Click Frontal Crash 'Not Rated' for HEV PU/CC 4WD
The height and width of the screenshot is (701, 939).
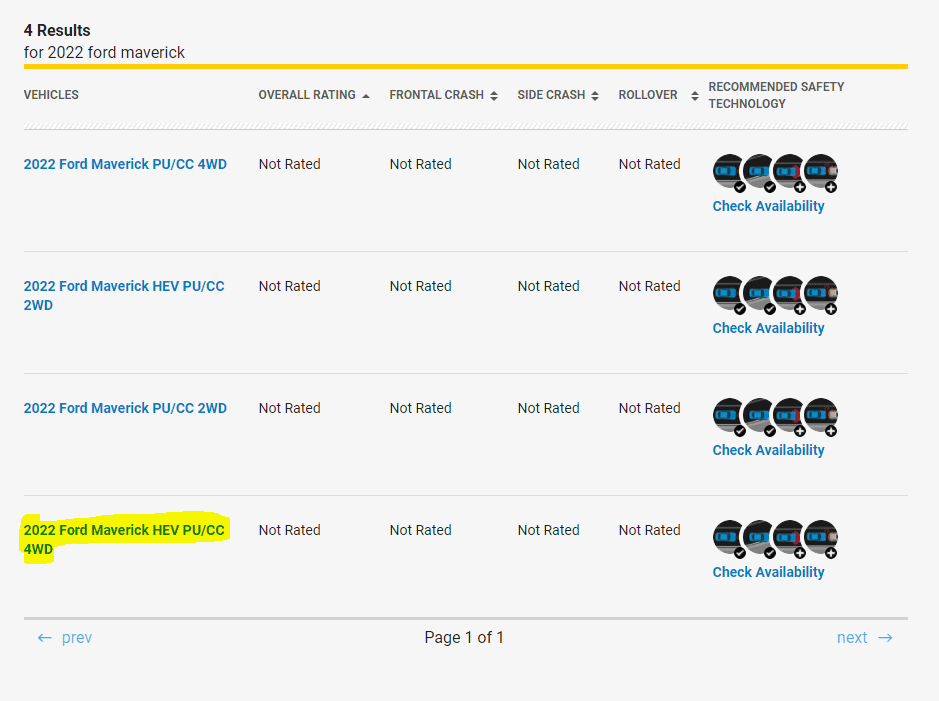(x=420, y=530)
